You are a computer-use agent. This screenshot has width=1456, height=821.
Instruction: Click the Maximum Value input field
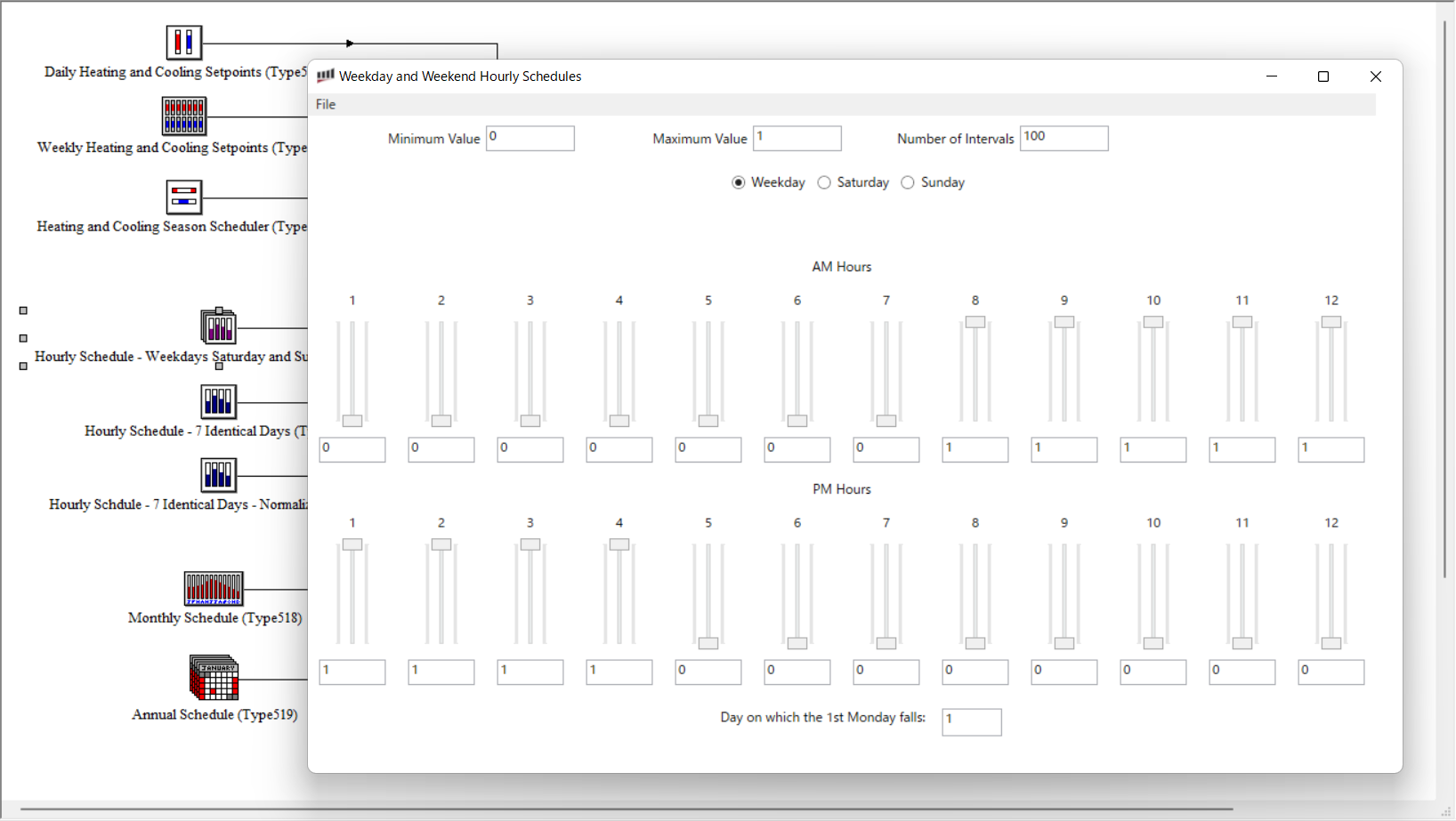point(797,138)
